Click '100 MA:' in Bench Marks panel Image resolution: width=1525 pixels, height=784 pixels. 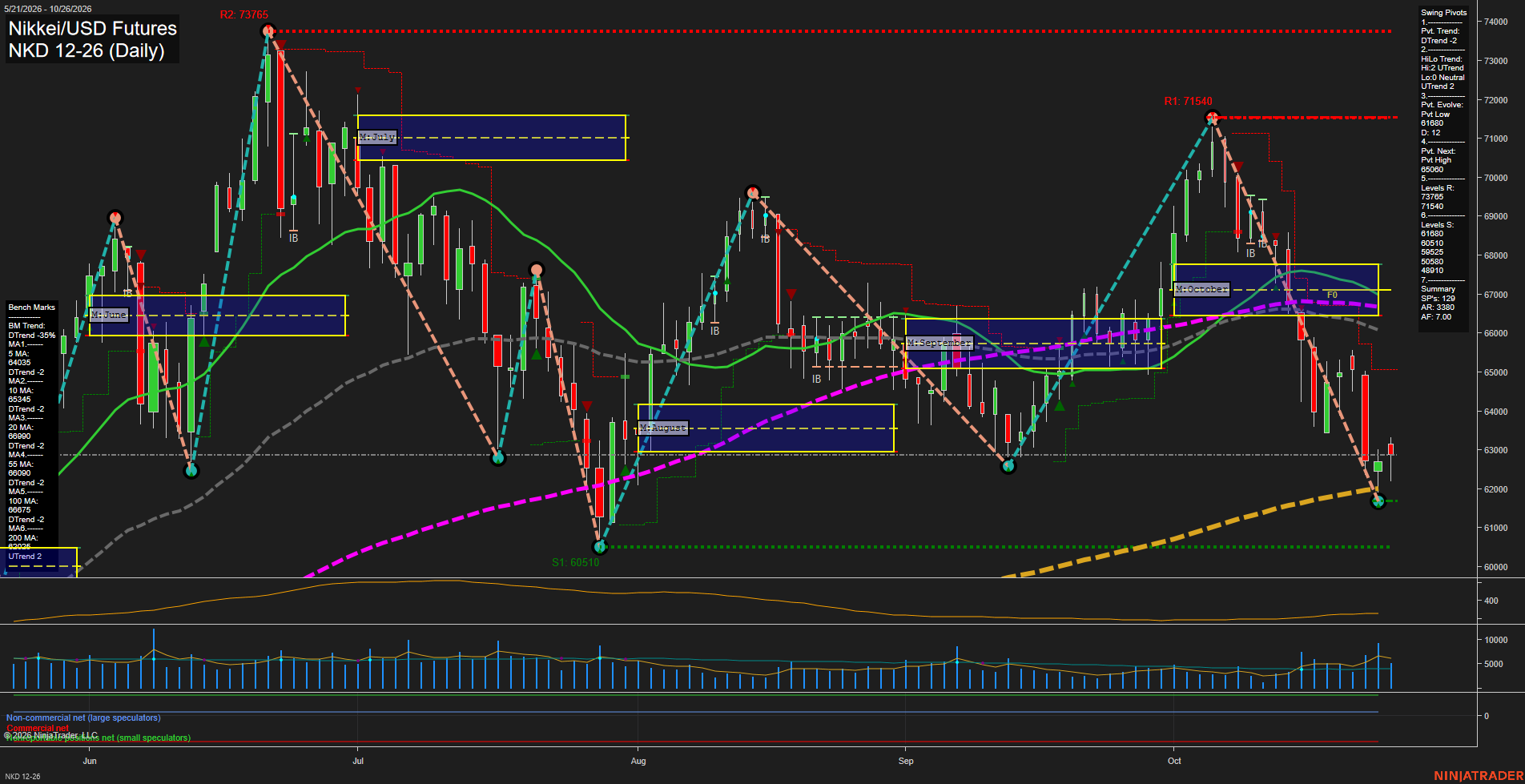pyautogui.click(x=23, y=501)
